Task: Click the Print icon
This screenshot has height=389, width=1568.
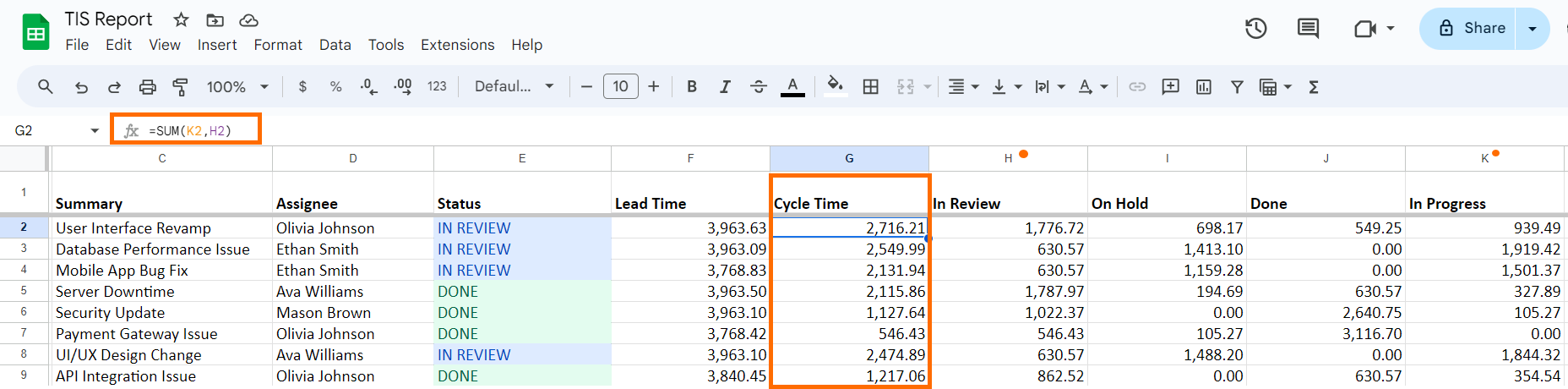Action: [x=147, y=86]
